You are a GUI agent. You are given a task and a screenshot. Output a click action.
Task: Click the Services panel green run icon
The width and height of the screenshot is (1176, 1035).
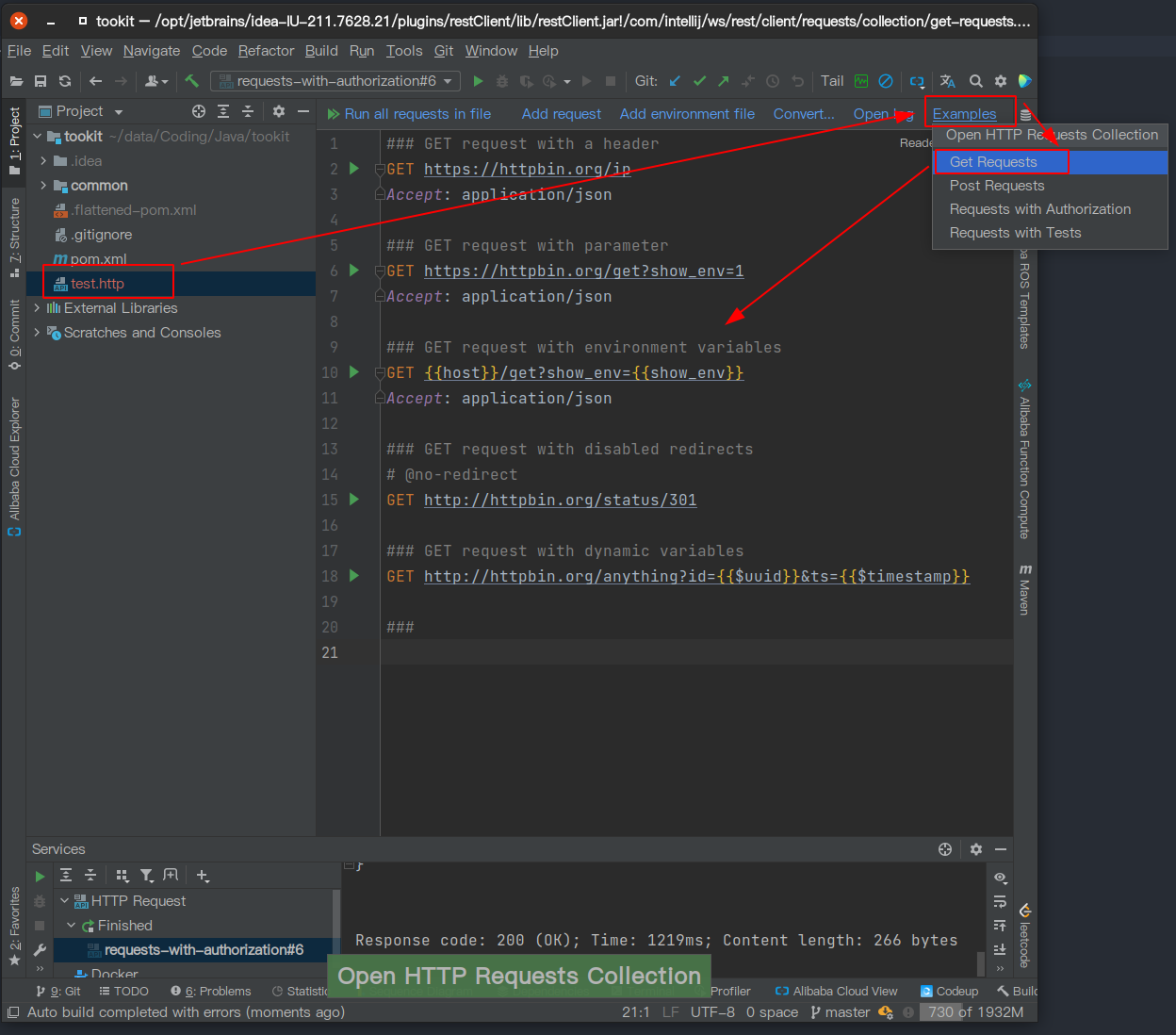point(40,877)
